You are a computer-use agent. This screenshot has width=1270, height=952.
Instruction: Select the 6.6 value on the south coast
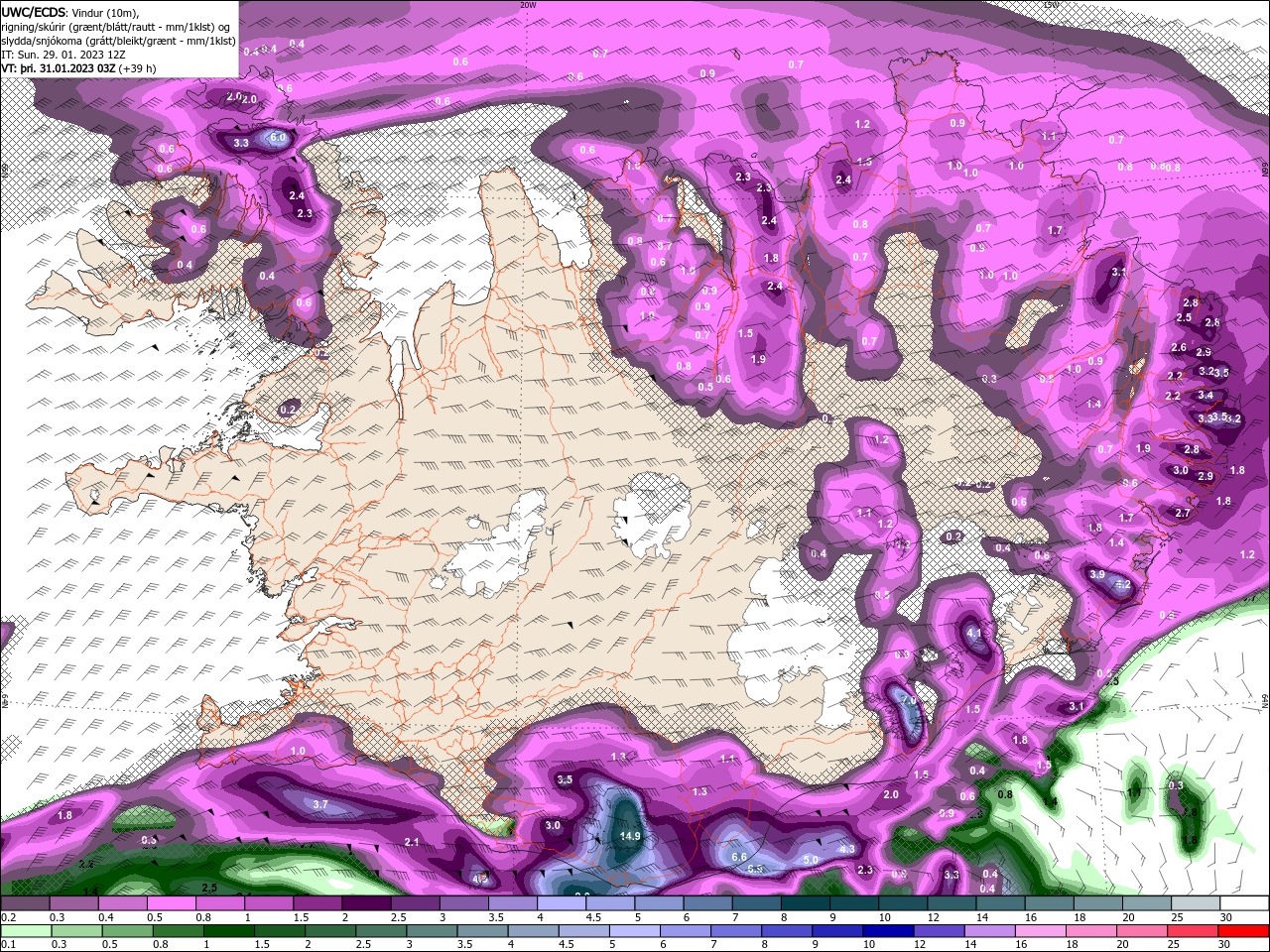pos(738,857)
